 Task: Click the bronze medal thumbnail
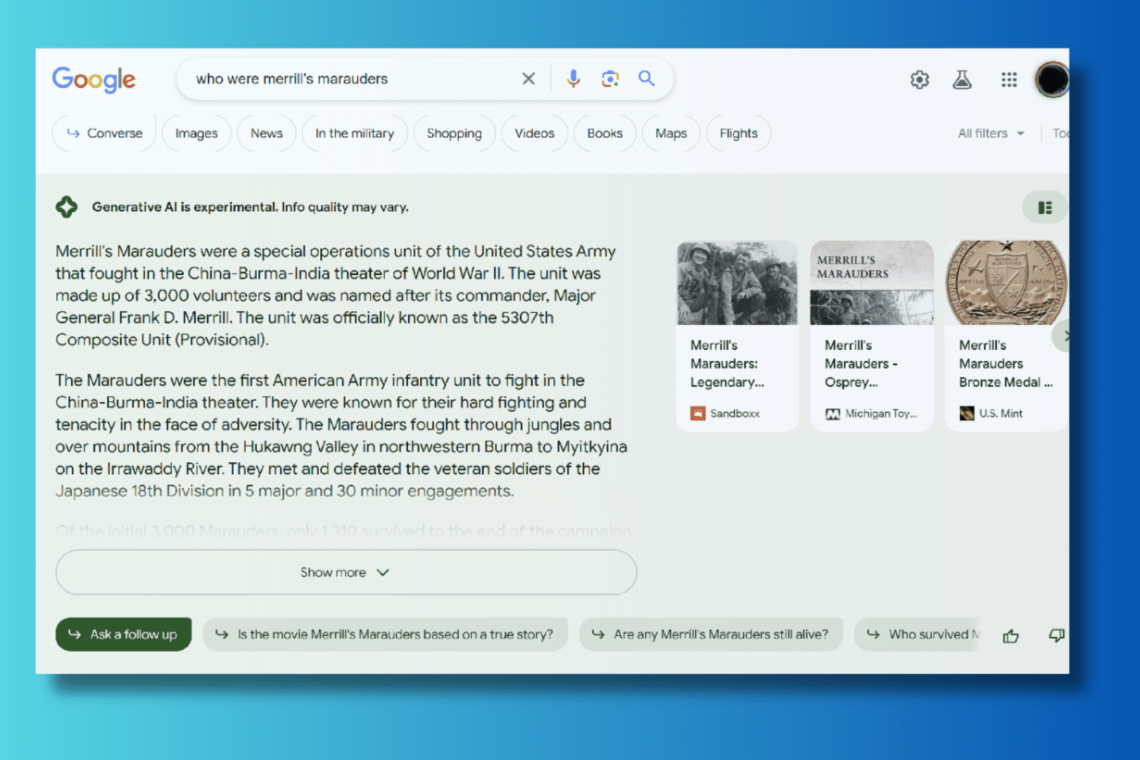[1006, 283]
